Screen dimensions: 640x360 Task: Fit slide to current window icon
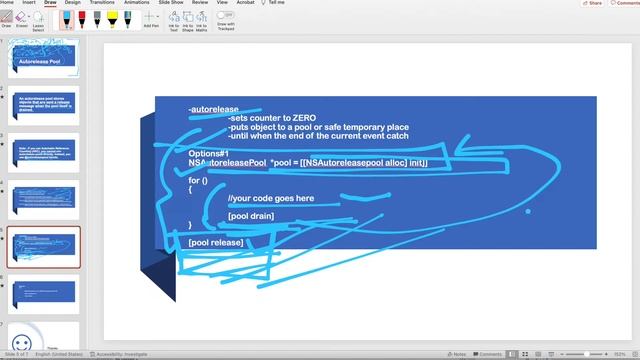coord(635,354)
